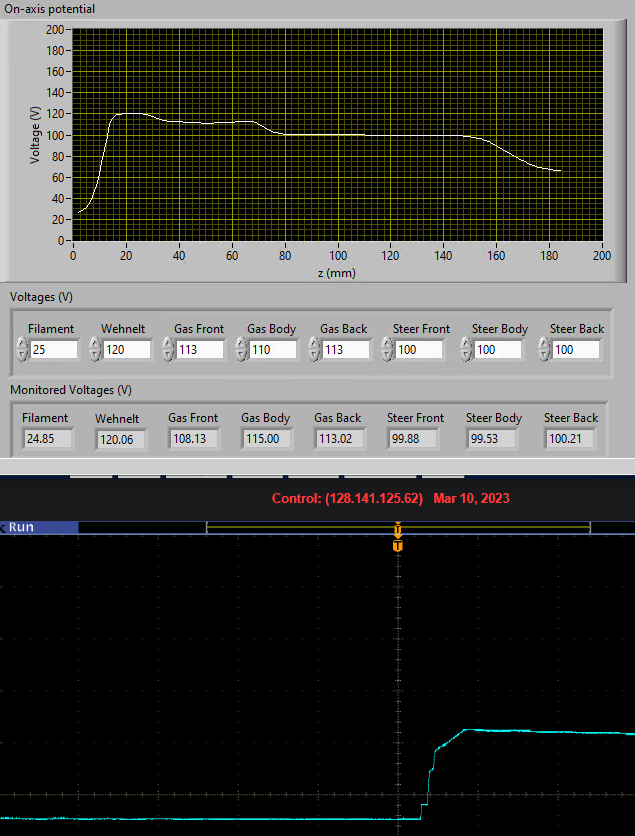Screen dimensions: 635x836
Task: Select the monitored Filament reading 24.85
Action: coord(48,439)
